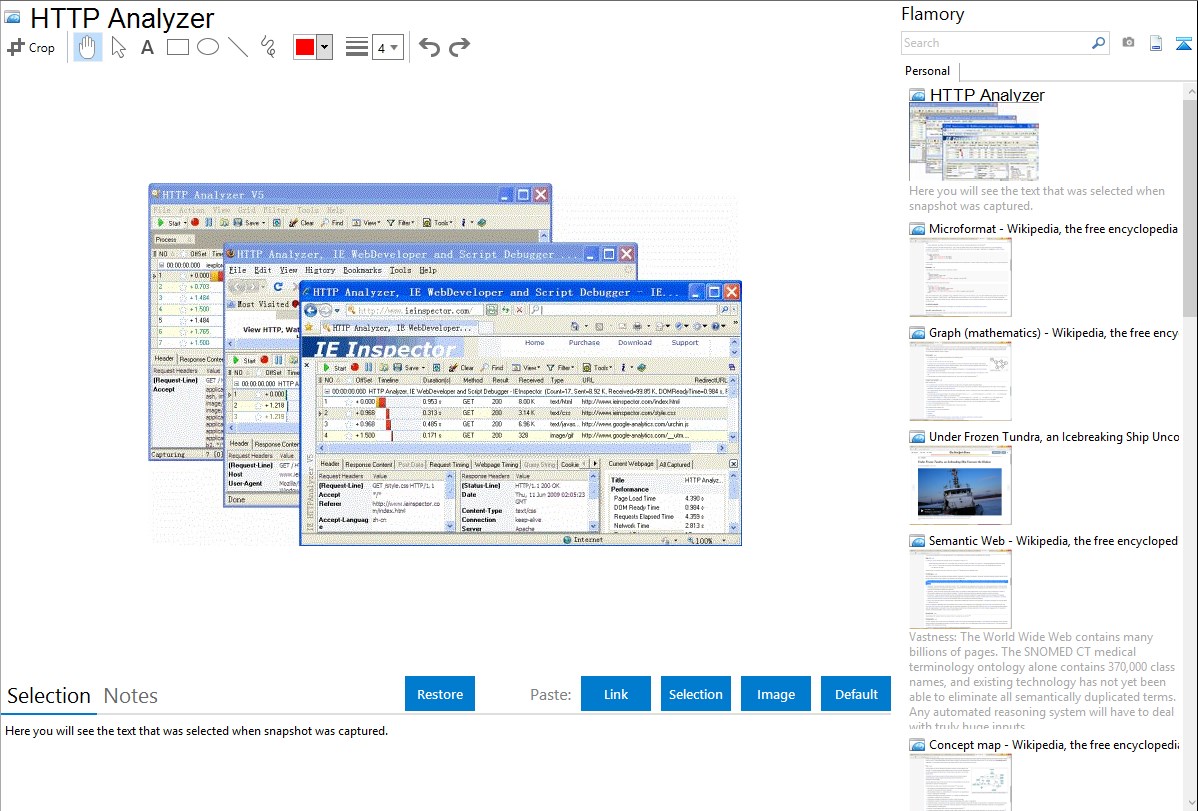Click the Concept map snapshot item icon
Screen dimensions: 1198x811
pyautogui.click(x=917, y=744)
